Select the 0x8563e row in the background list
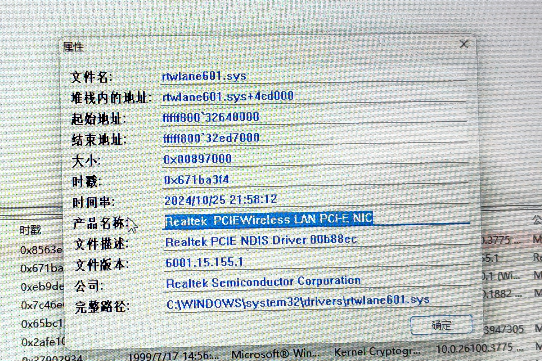Image resolution: width=542 pixels, height=361 pixels. pyautogui.click(x=41, y=250)
